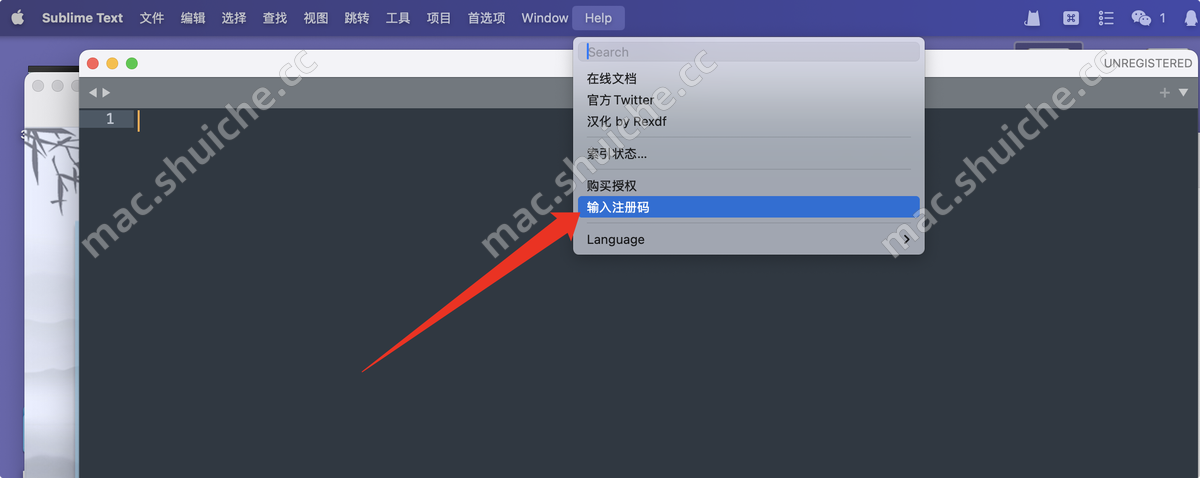Open the 首选项 menu
Image resolution: width=1200 pixels, height=478 pixels.
point(486,18)
